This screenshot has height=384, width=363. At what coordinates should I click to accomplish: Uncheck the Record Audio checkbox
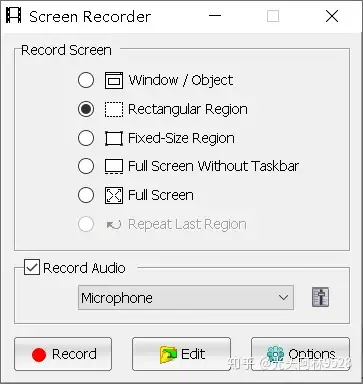click(x=32, y=268)
